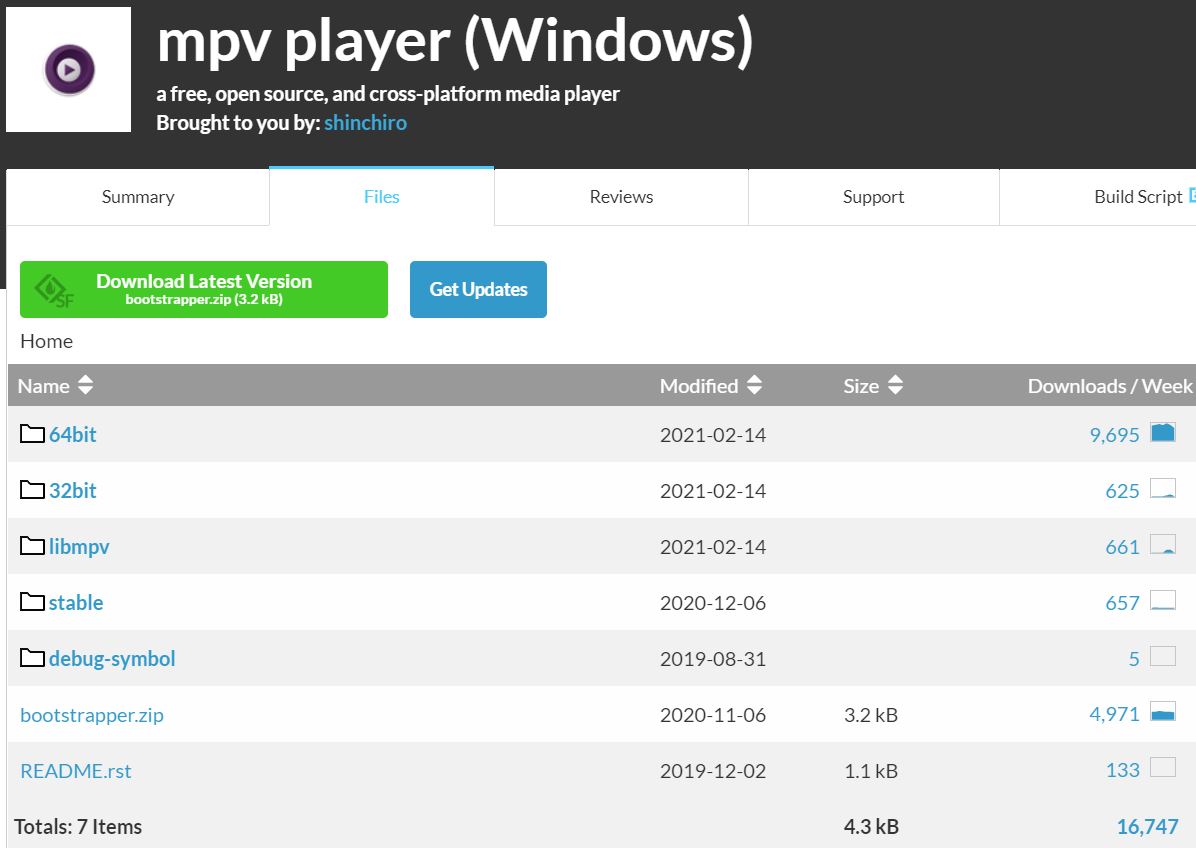
Task: Click 133 downloads count for README.rst
Action: (x=1123, y=770)
